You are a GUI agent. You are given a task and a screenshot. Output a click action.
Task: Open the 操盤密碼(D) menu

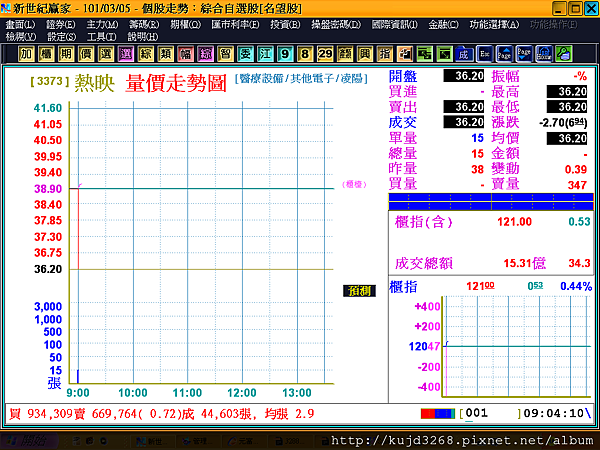336,24
